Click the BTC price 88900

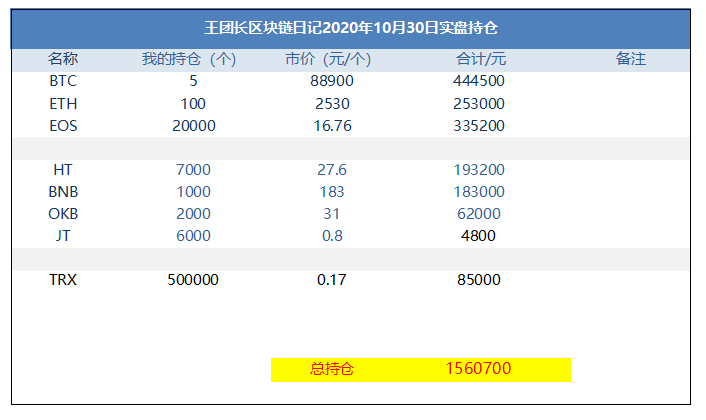332,81
